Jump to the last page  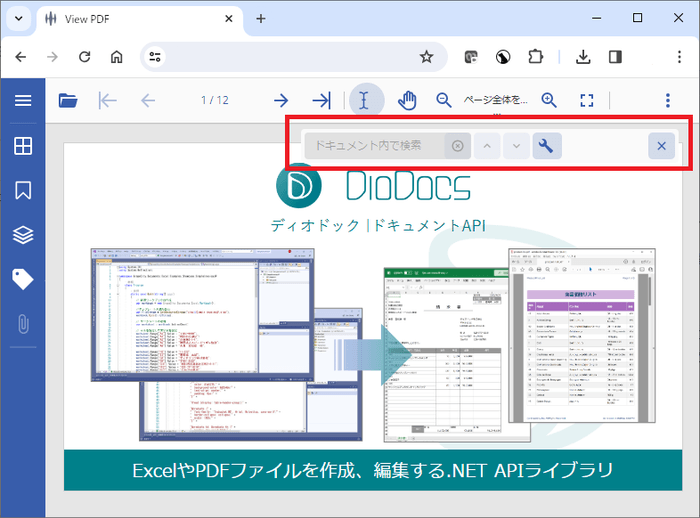321,100
